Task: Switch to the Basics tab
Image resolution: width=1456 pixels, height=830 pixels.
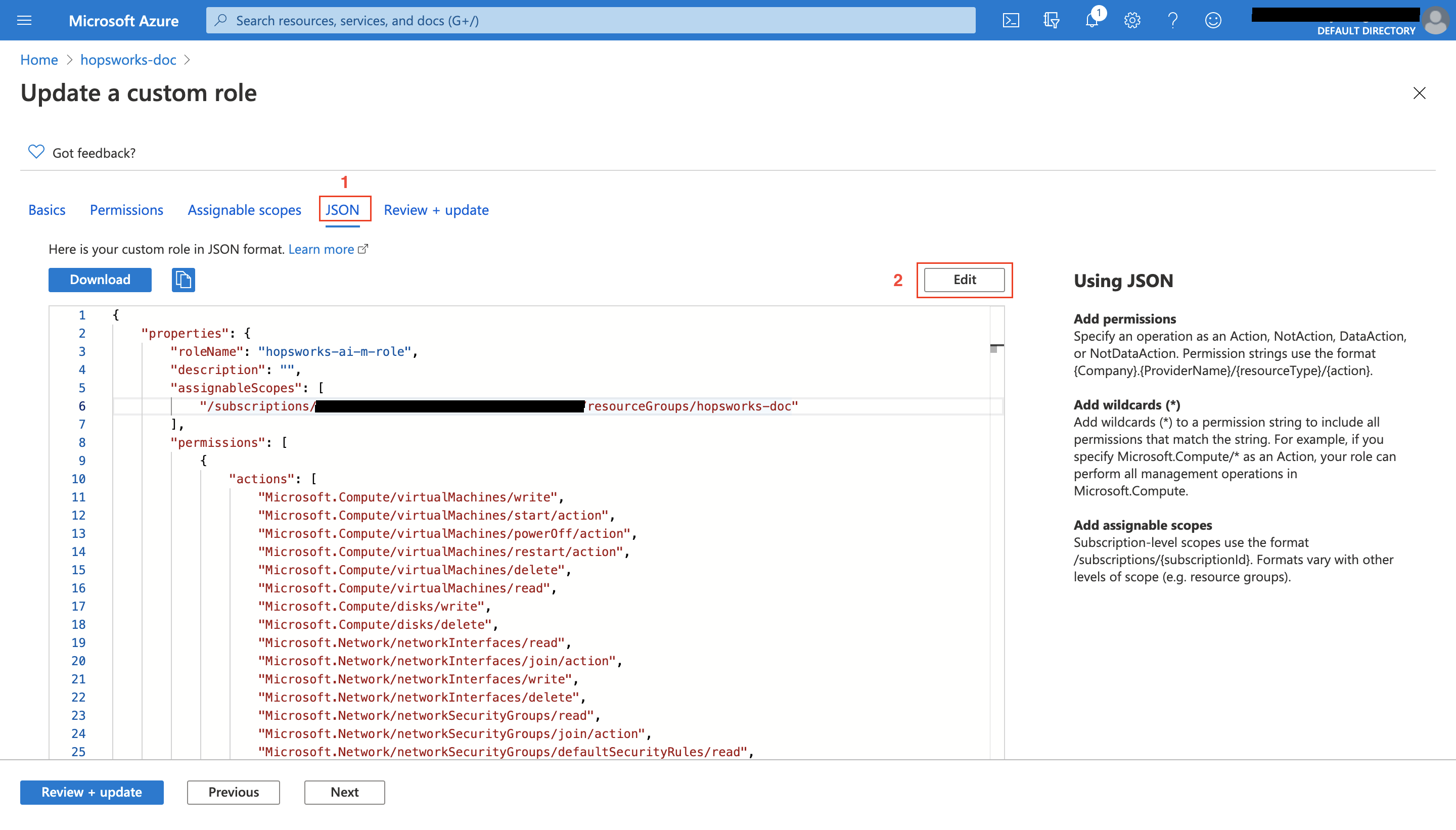Action: point(47,210)
